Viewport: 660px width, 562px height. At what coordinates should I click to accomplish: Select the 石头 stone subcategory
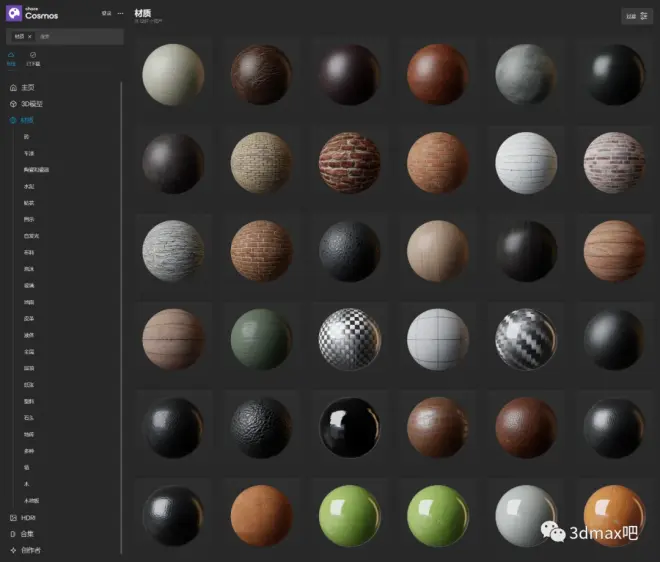(29, 418)
